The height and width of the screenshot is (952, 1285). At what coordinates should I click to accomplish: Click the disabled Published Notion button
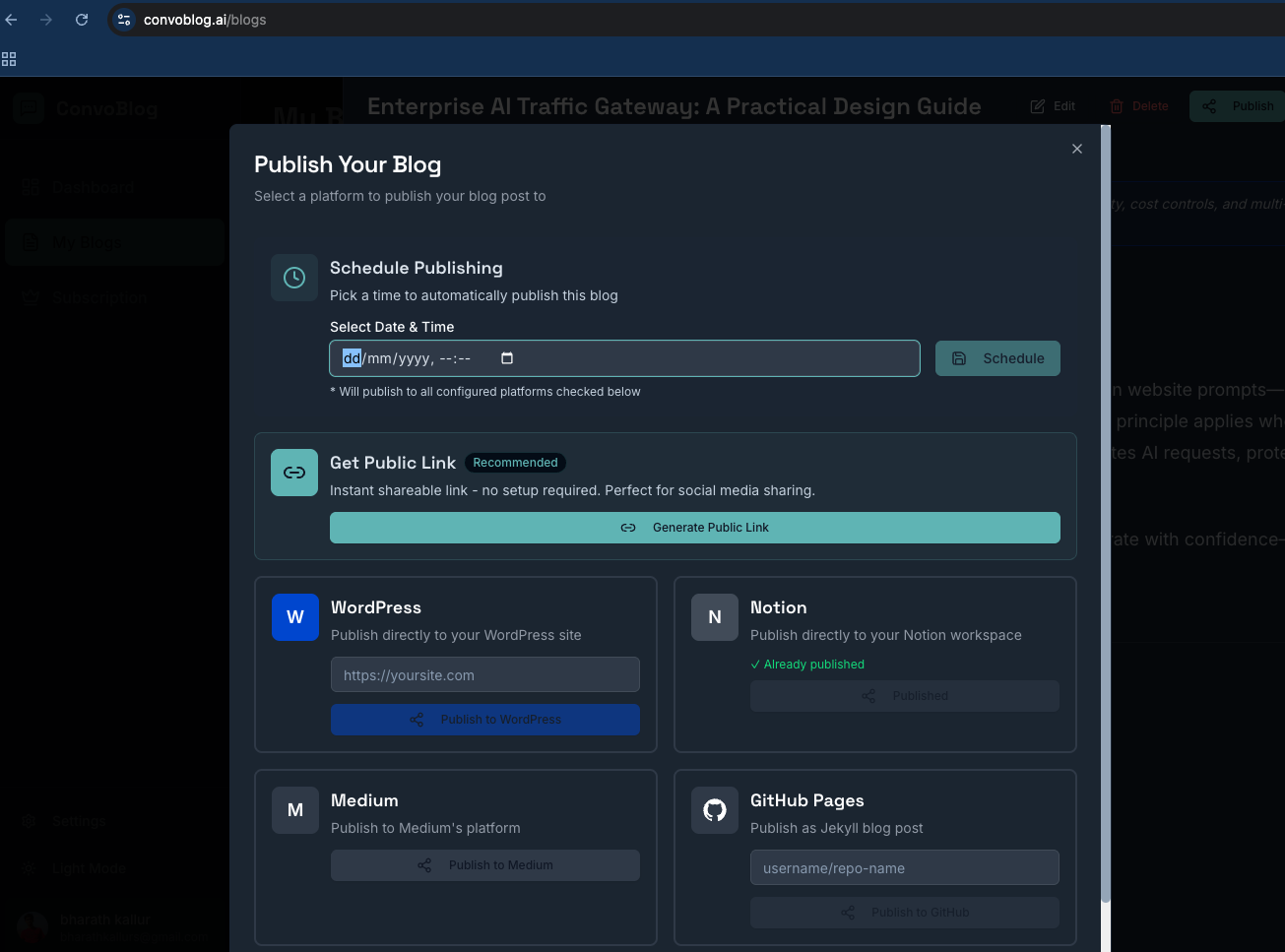tap(905, 696)
